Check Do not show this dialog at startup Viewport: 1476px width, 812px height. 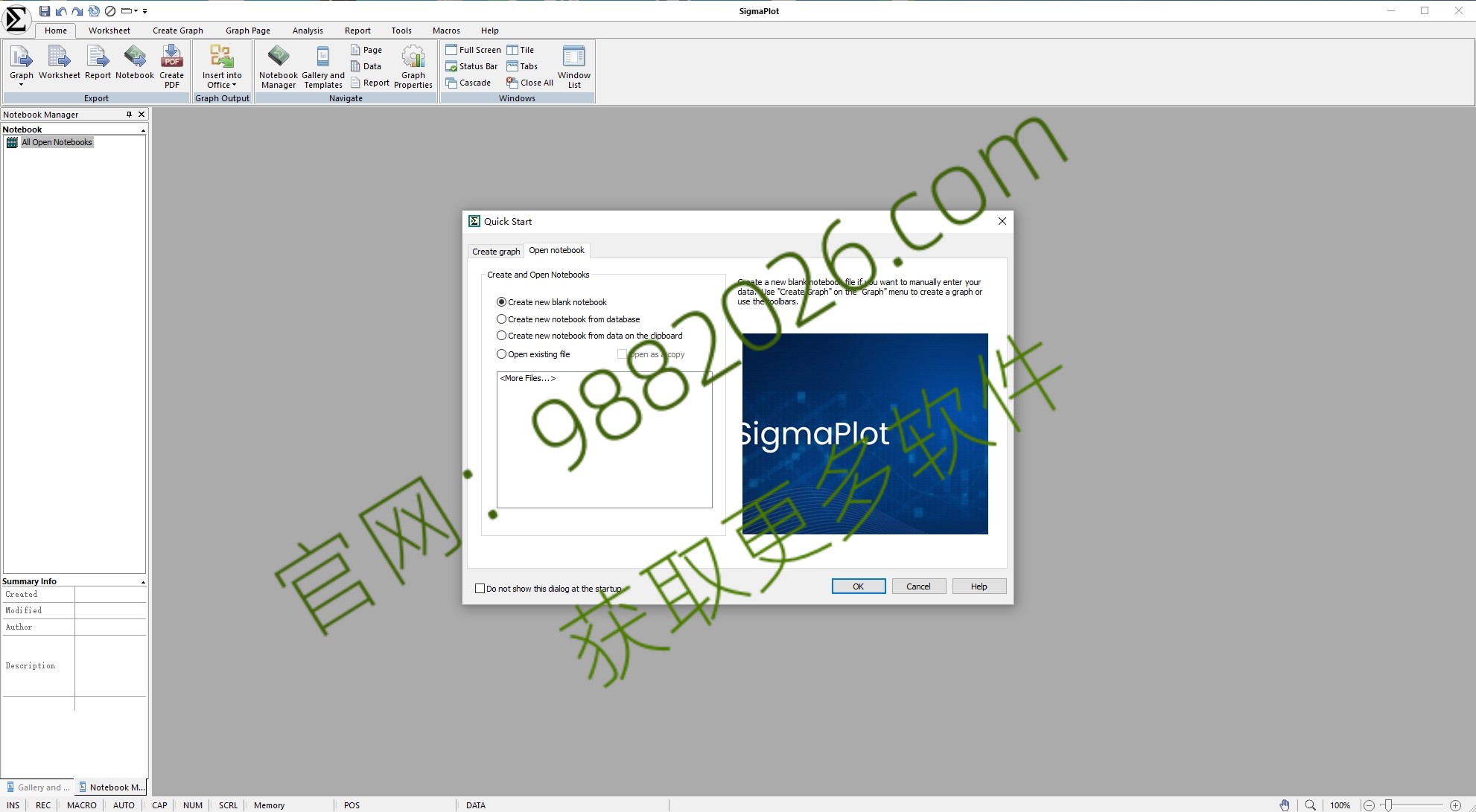point(548,589)
